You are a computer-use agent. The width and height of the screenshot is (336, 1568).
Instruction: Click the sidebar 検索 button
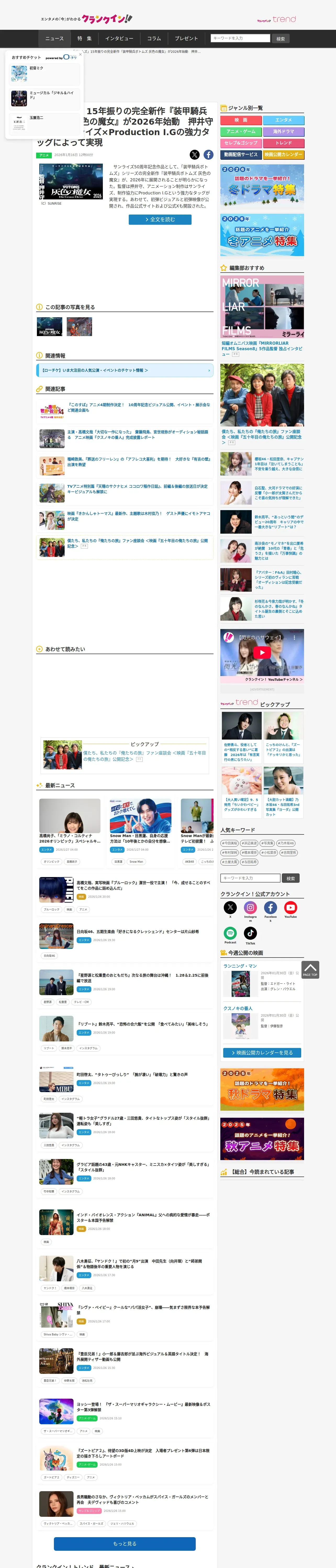[291, 878]
